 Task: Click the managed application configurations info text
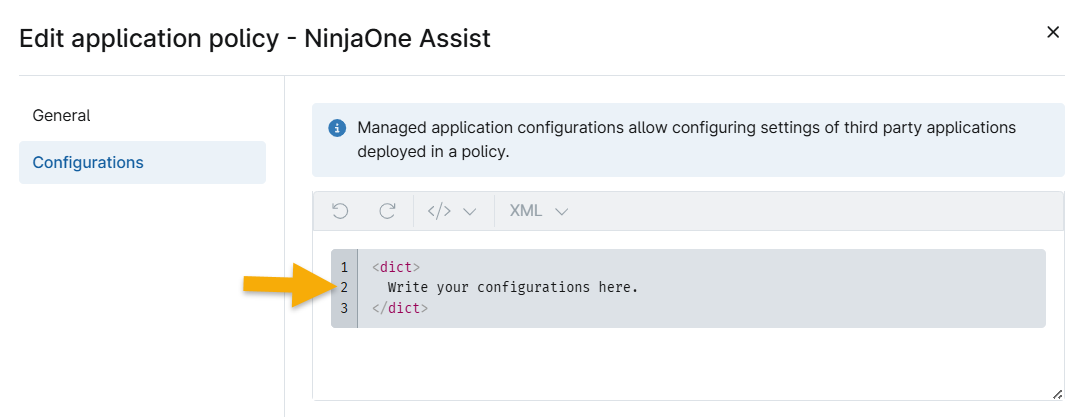pyautogui.click(x=686, y=140)
